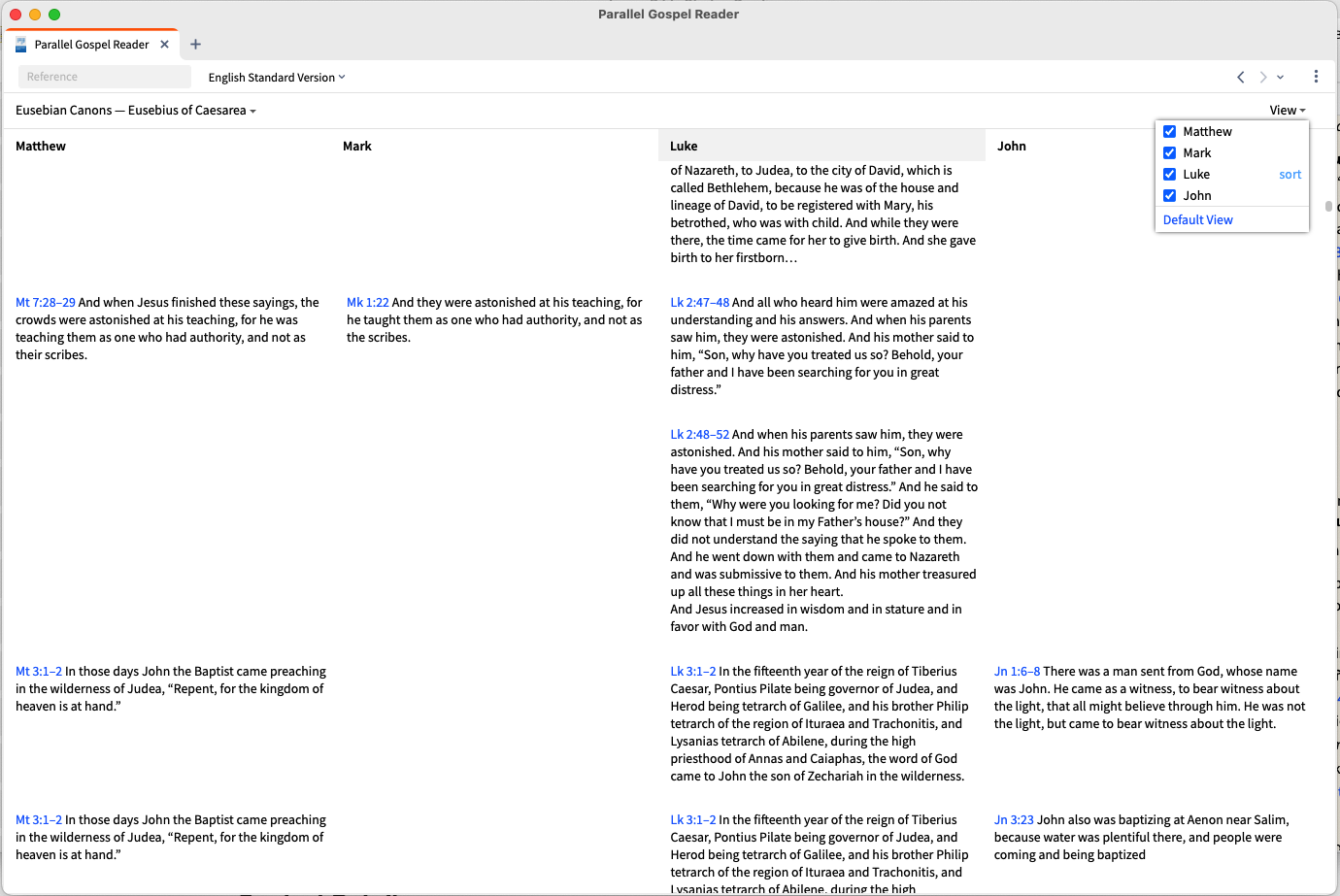Focus the Reference input field
Image resolution: width=1340 pixels, height=896 pixels.
105,77
